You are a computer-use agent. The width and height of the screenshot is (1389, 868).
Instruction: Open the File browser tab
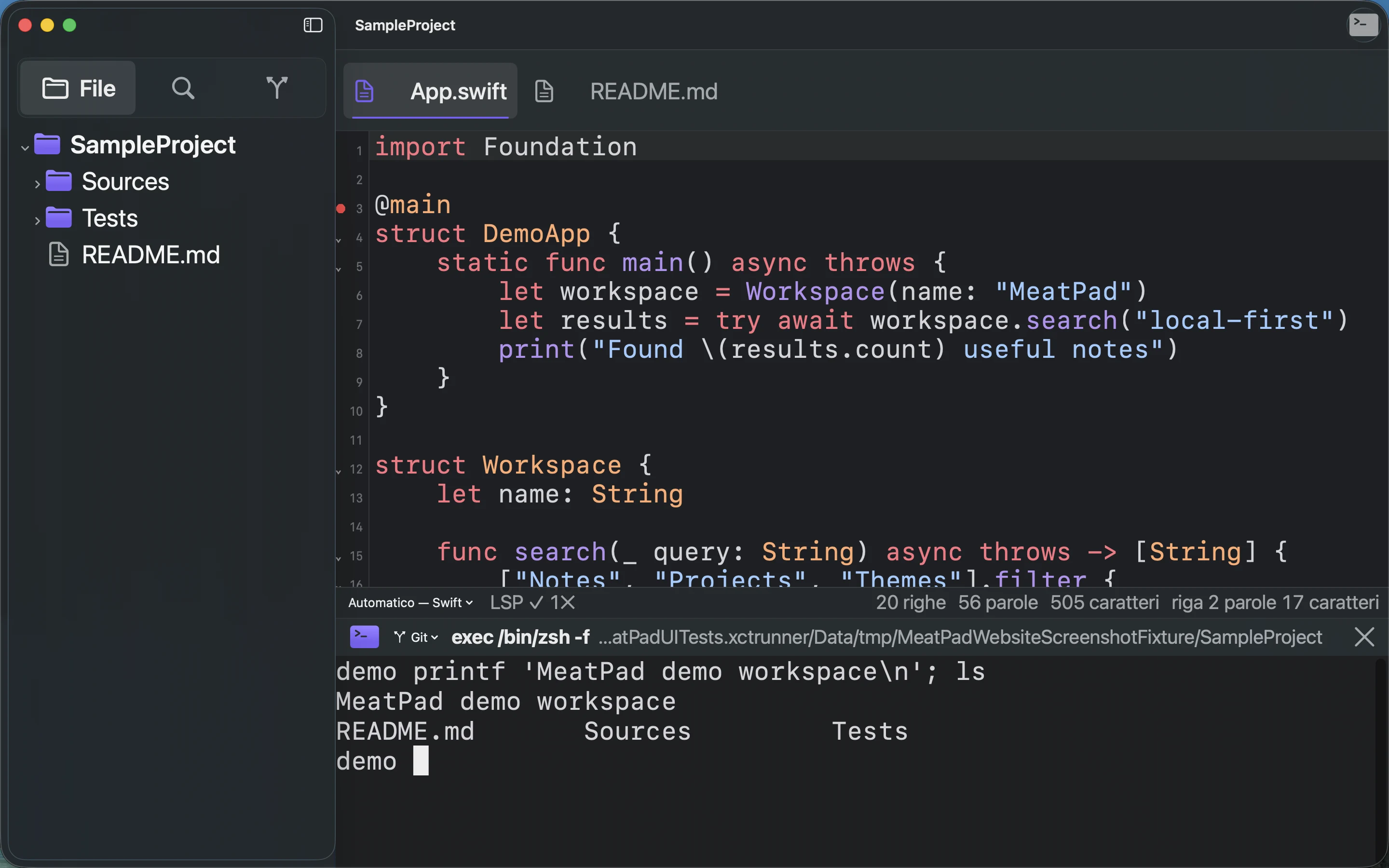pyautogui.click(x=78, y=88)
